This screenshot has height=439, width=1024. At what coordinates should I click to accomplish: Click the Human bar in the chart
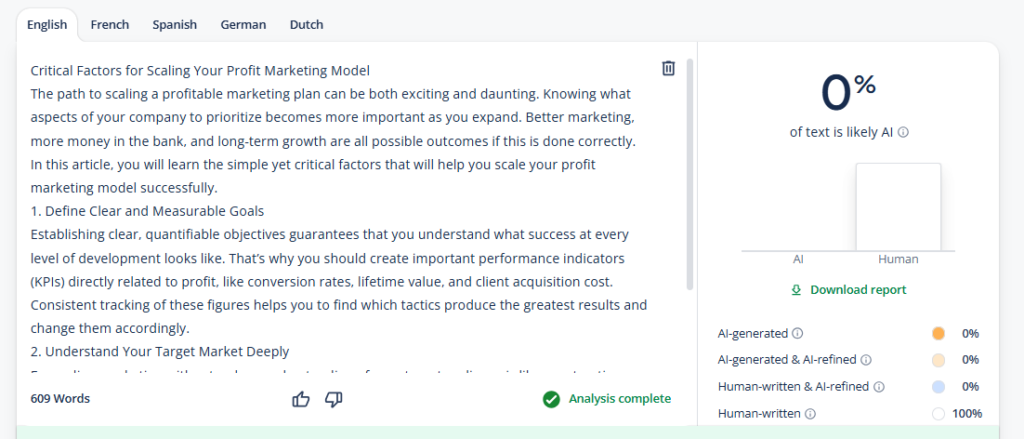(898, 207)
